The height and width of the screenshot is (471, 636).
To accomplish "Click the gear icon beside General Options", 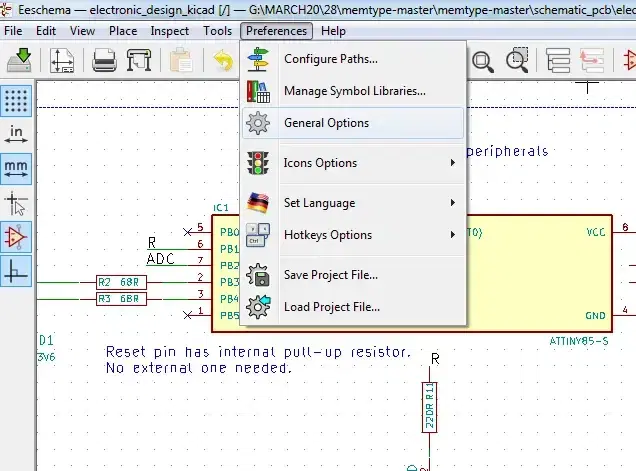I will tap(258, 123).
